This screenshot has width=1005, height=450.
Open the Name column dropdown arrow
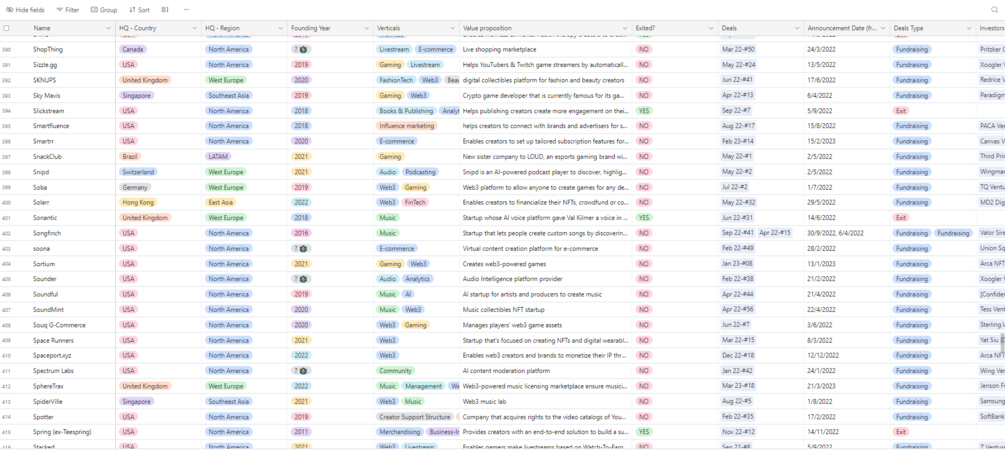108,28
